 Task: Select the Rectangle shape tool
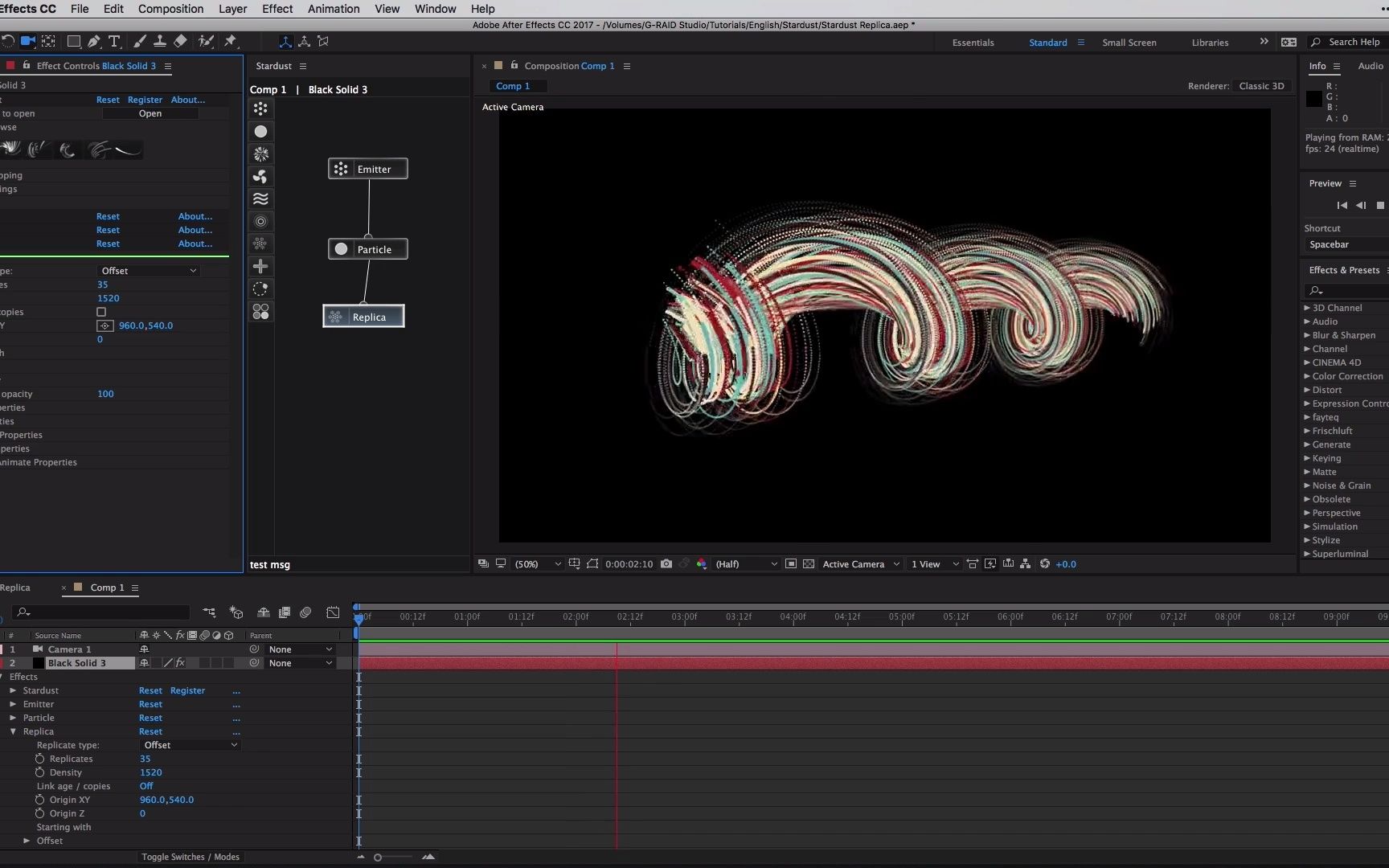click(x=73, y=41)
